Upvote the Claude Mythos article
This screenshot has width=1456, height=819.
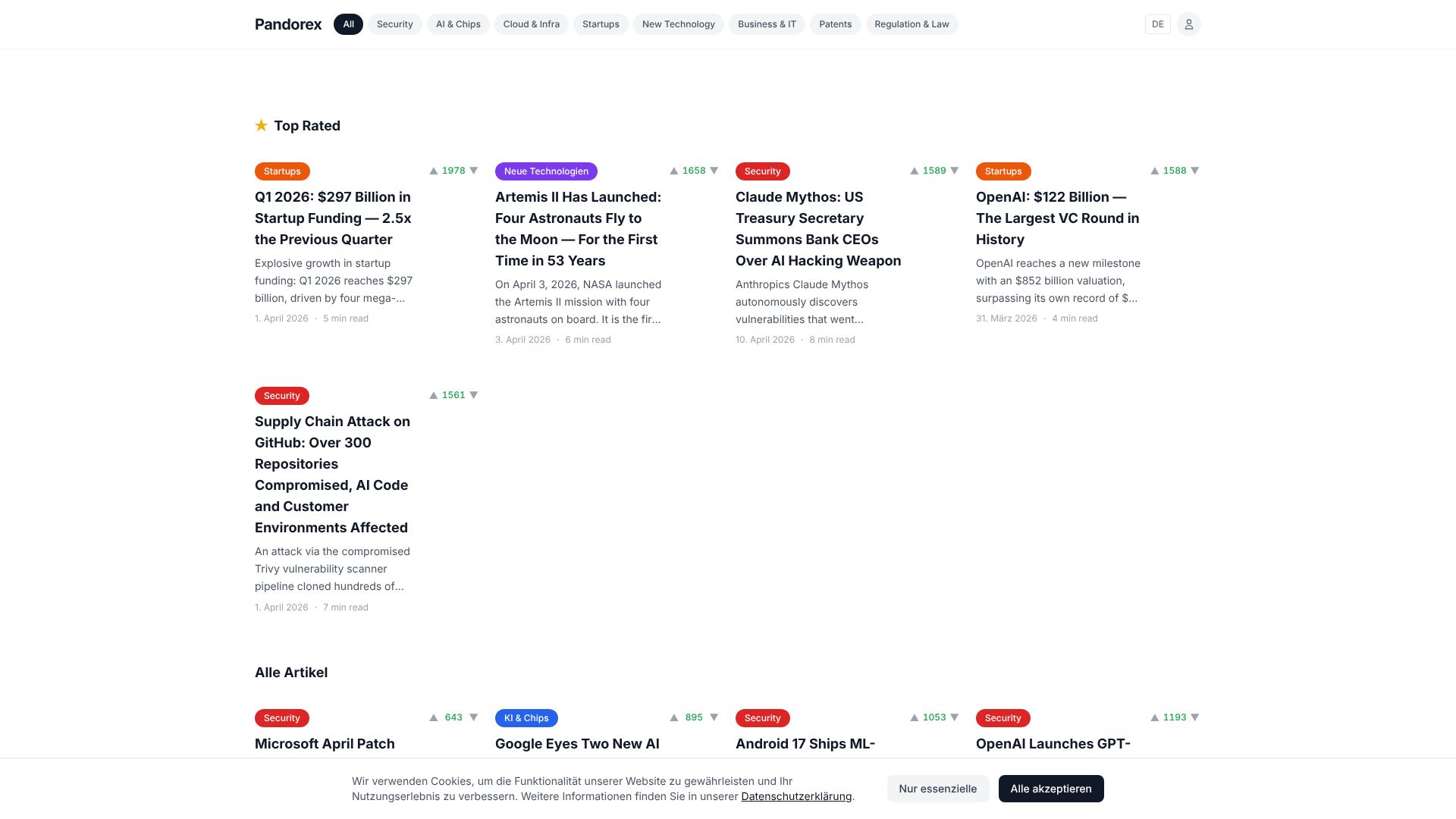click(915, 171)
